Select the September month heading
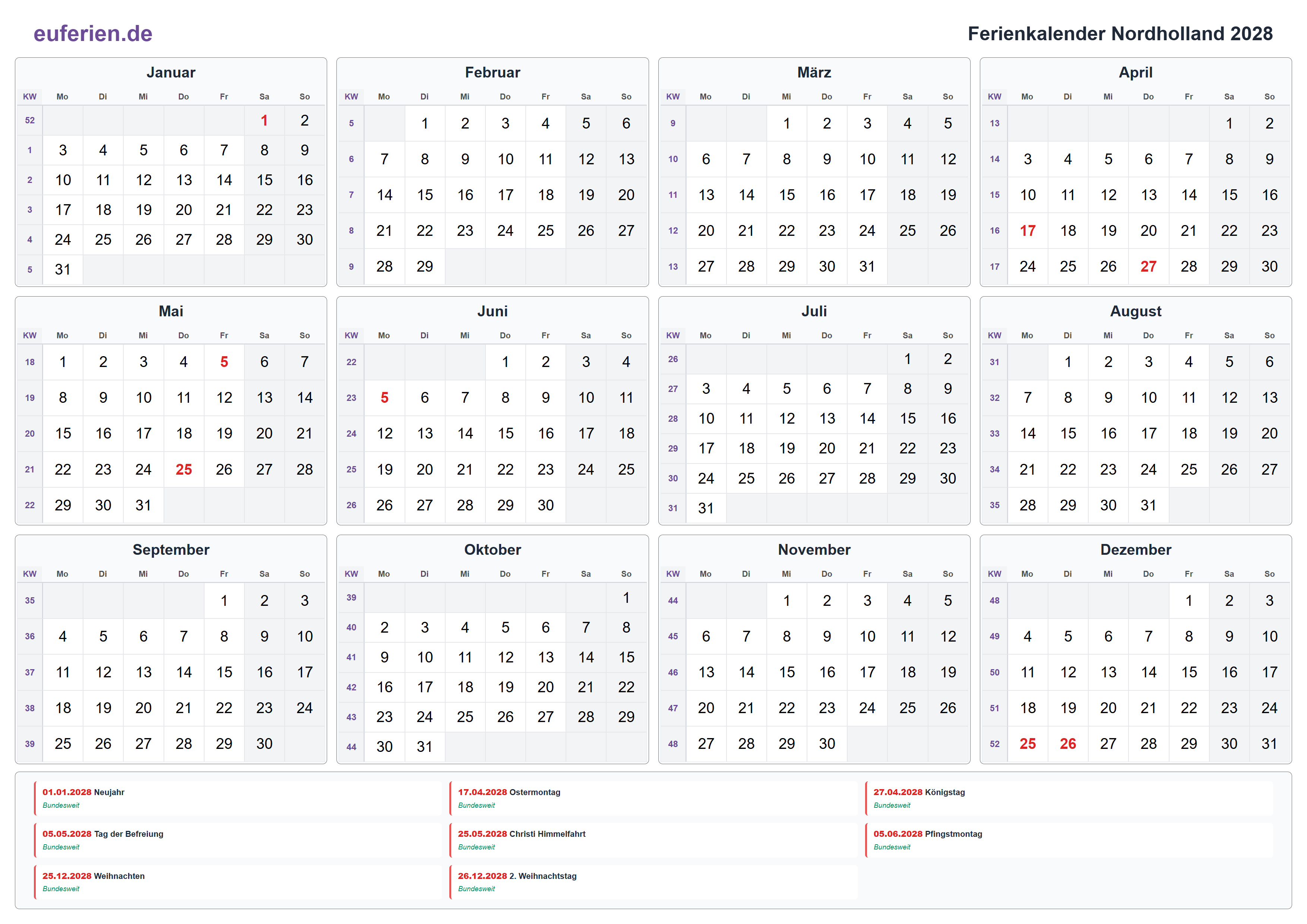Viewport: 1307px width, 924px height. 171,550
